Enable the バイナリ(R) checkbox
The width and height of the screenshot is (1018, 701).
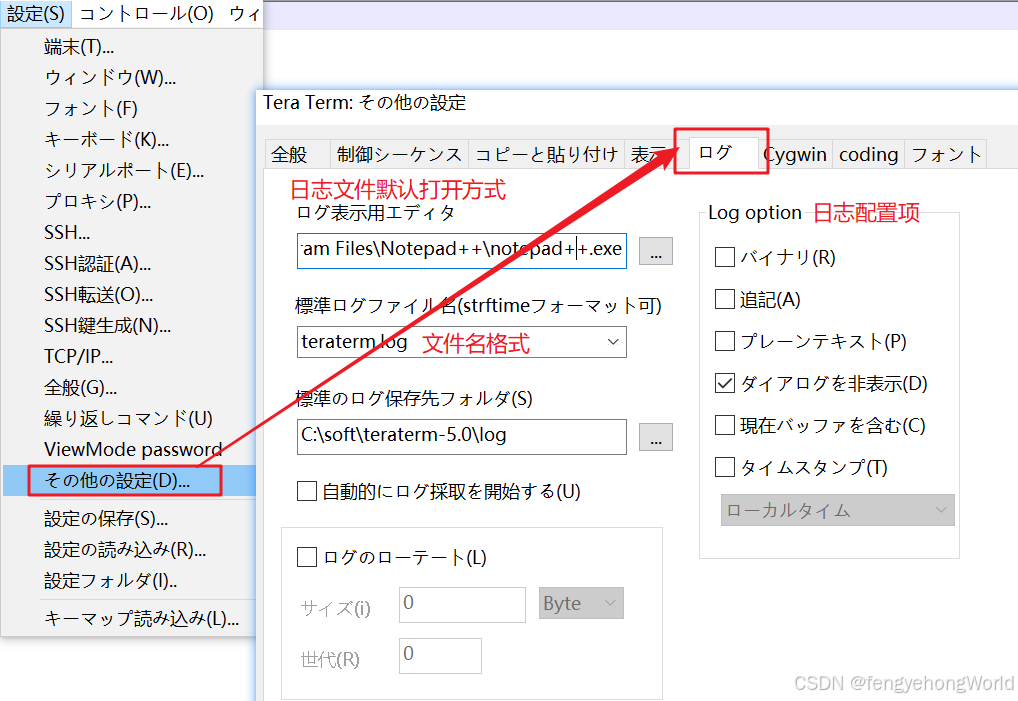coord(725,258)
